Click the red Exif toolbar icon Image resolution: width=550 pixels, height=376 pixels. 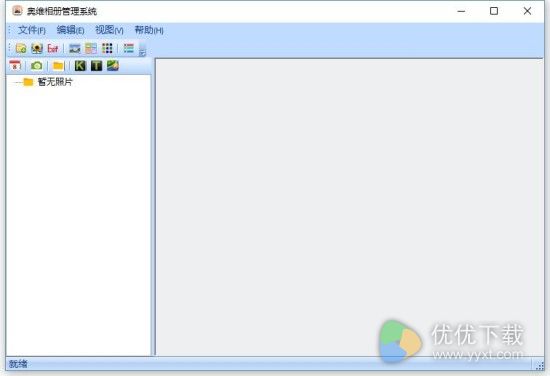pos(53,48)
